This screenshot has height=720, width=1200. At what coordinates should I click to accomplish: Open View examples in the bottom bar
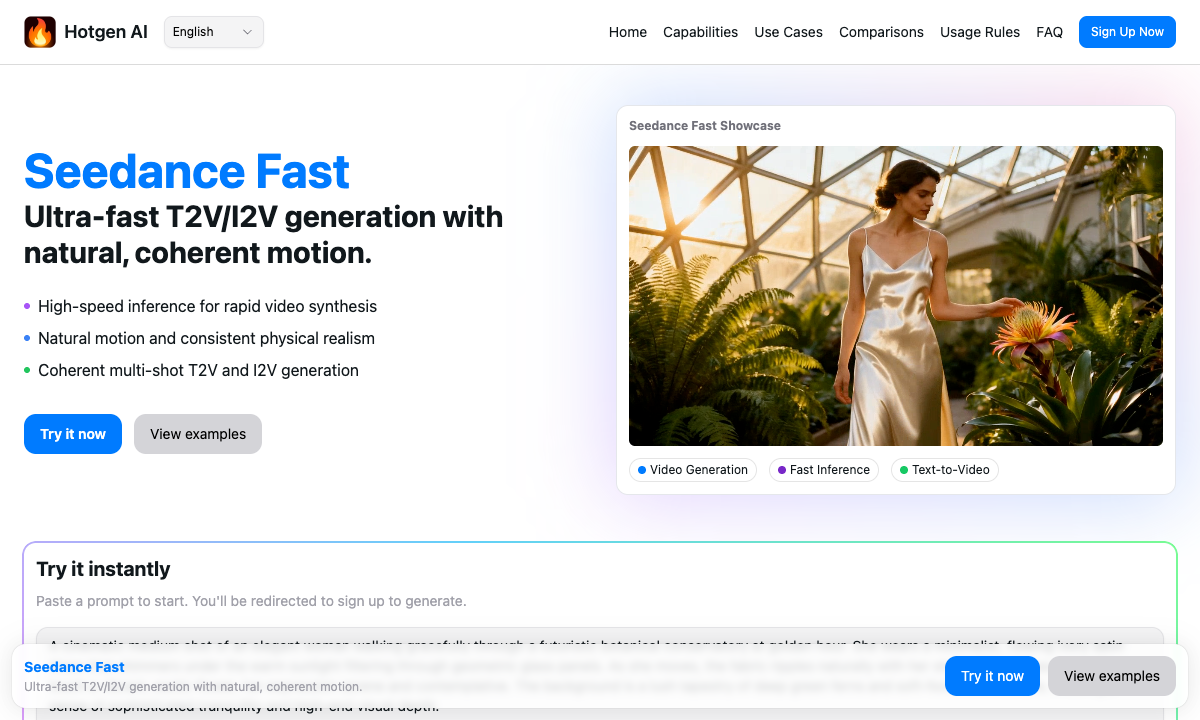pos(1111,676)
